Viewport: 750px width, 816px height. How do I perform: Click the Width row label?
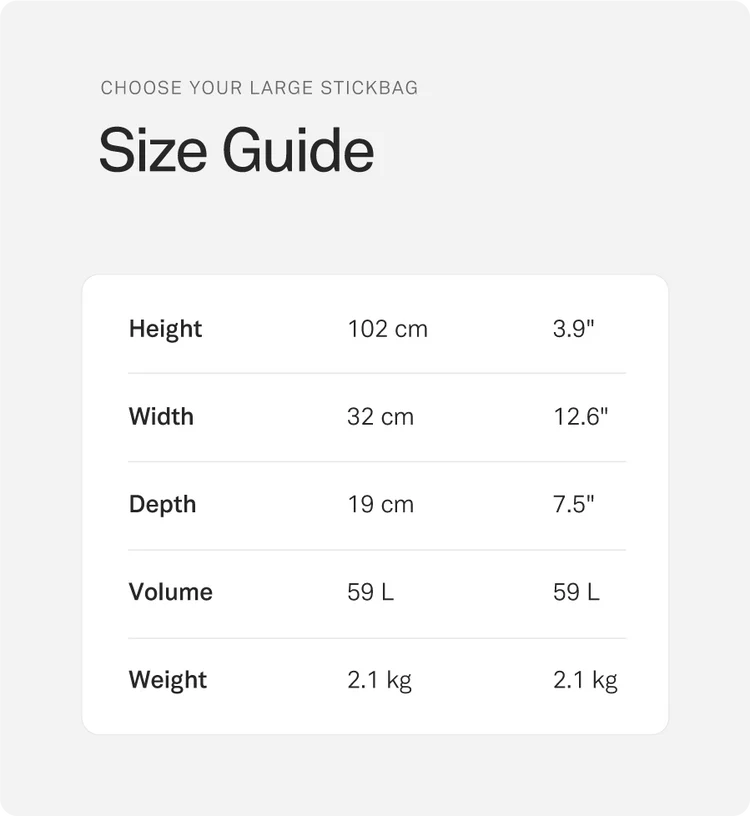tap(161, 417)
